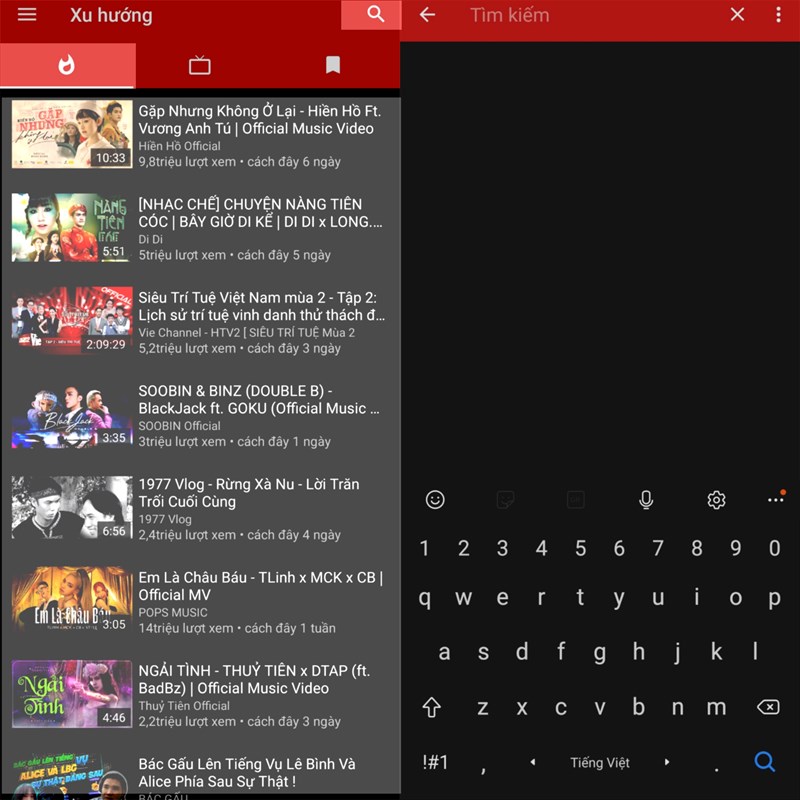Image resolution: width=800 pixels, height=800 pixels.
Task: Tap the letter l key
Action: tap(755, 652)
